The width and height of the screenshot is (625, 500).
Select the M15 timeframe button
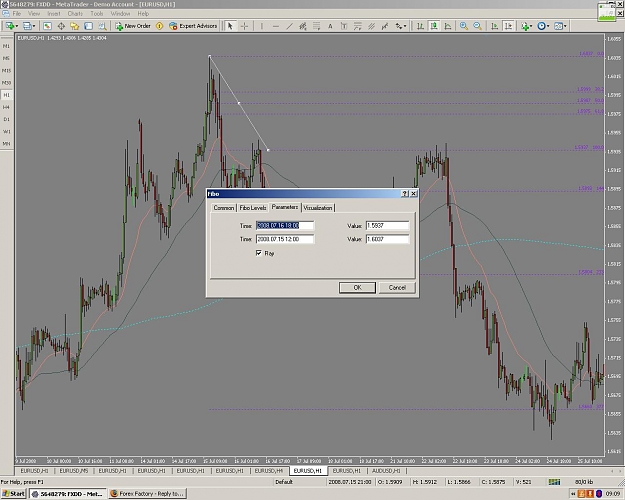pyautogui.click(x=6, y=71)
